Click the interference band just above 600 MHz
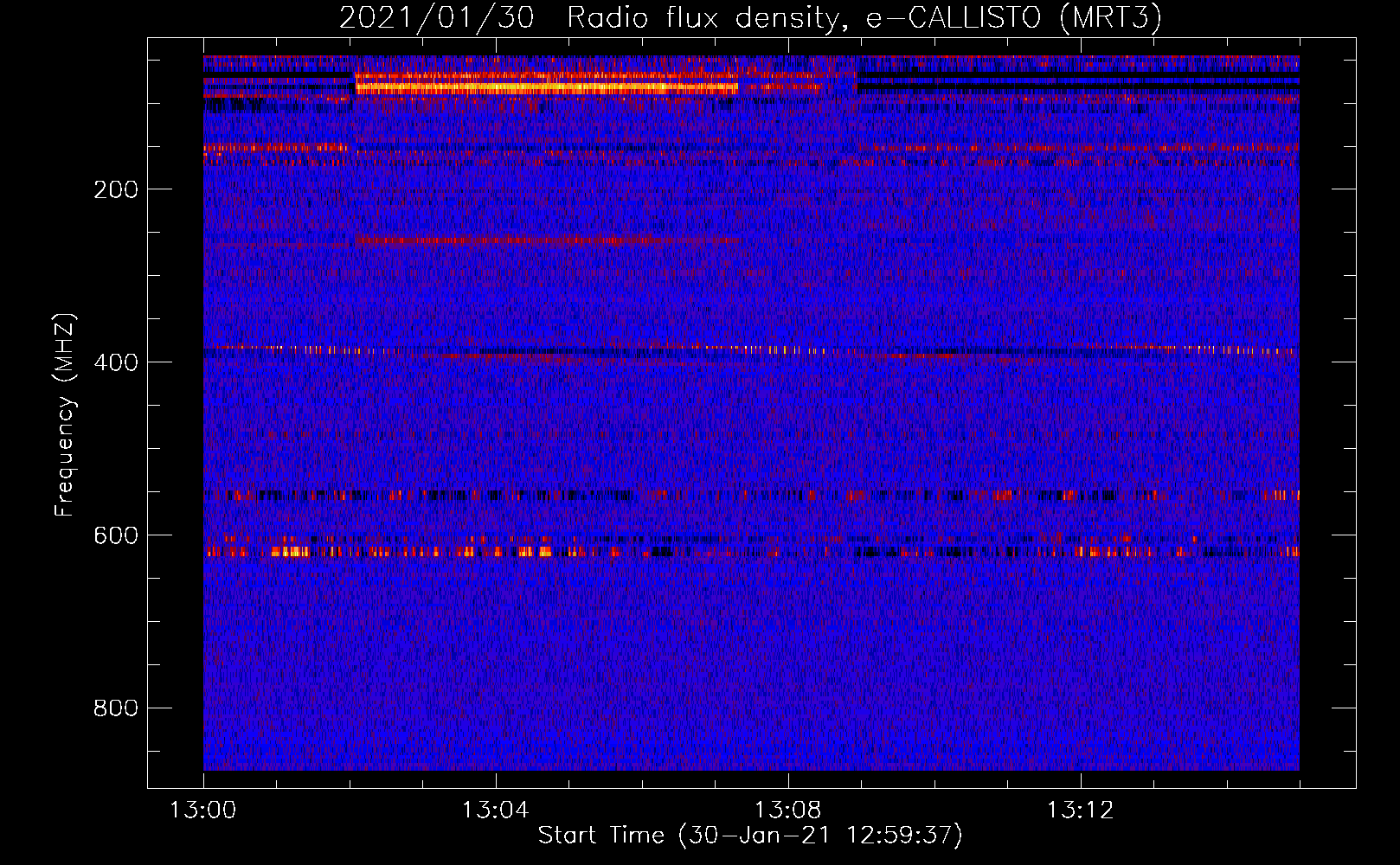 751,551
